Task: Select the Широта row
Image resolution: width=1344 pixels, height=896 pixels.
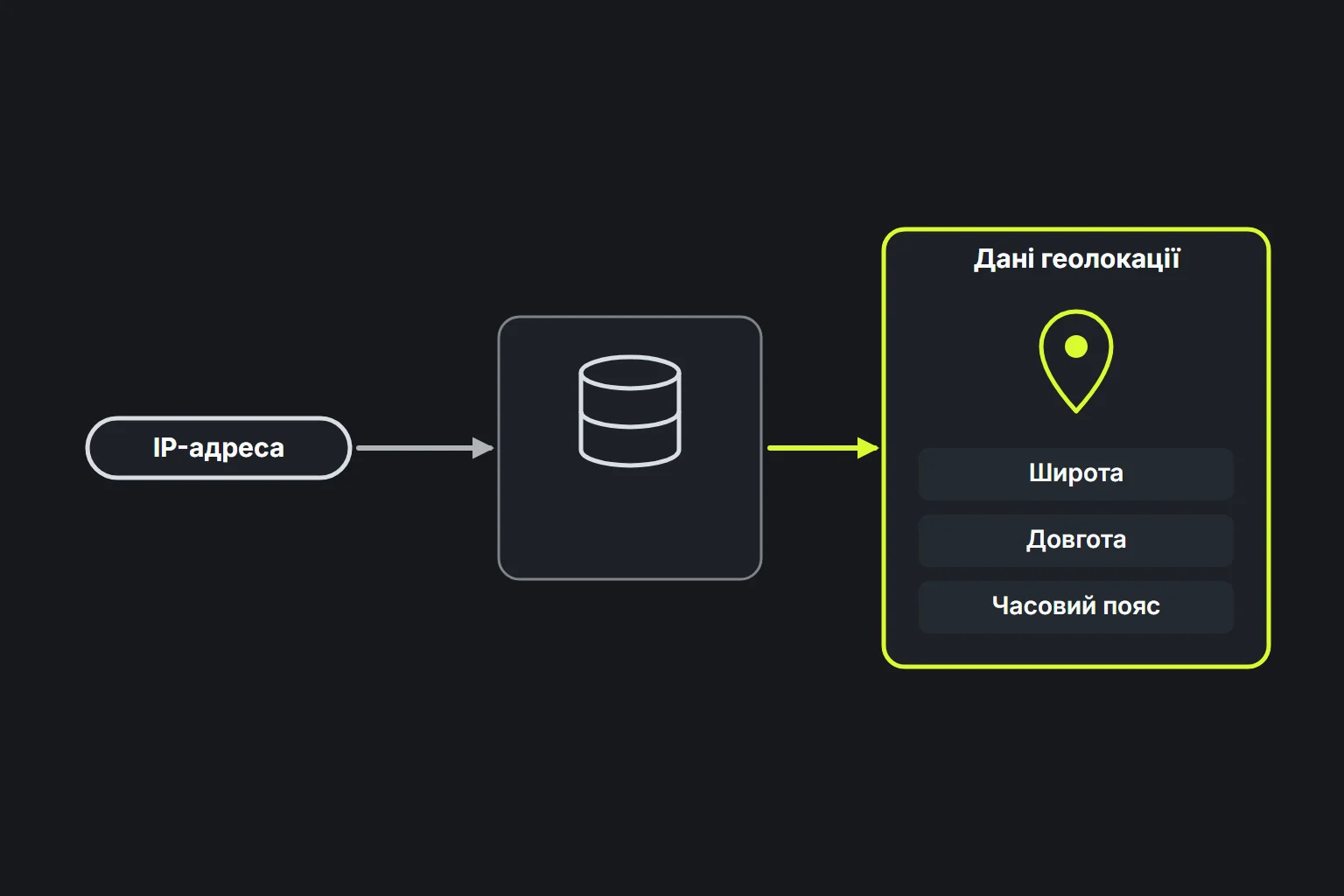Action: point(1076,473)
